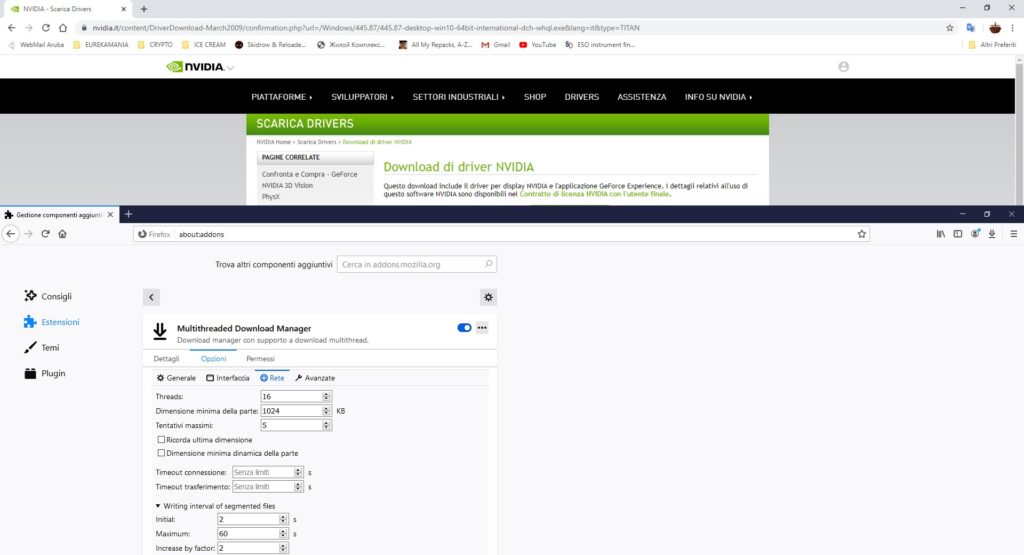Adjust Timeout connessione spinner
Image resolution: width=1024 pixels, height=555 pixels.
[298, 471]
